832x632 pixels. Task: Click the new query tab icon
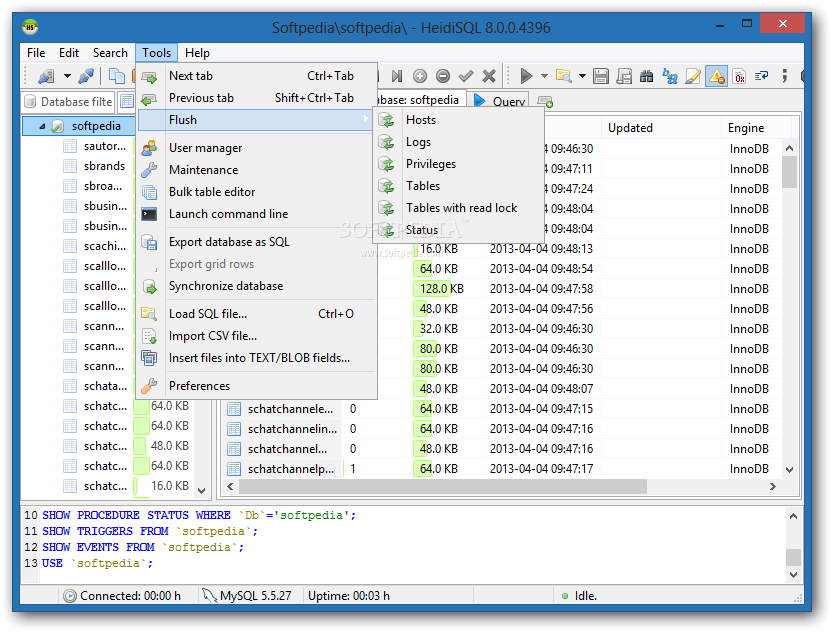coord(545,101)
